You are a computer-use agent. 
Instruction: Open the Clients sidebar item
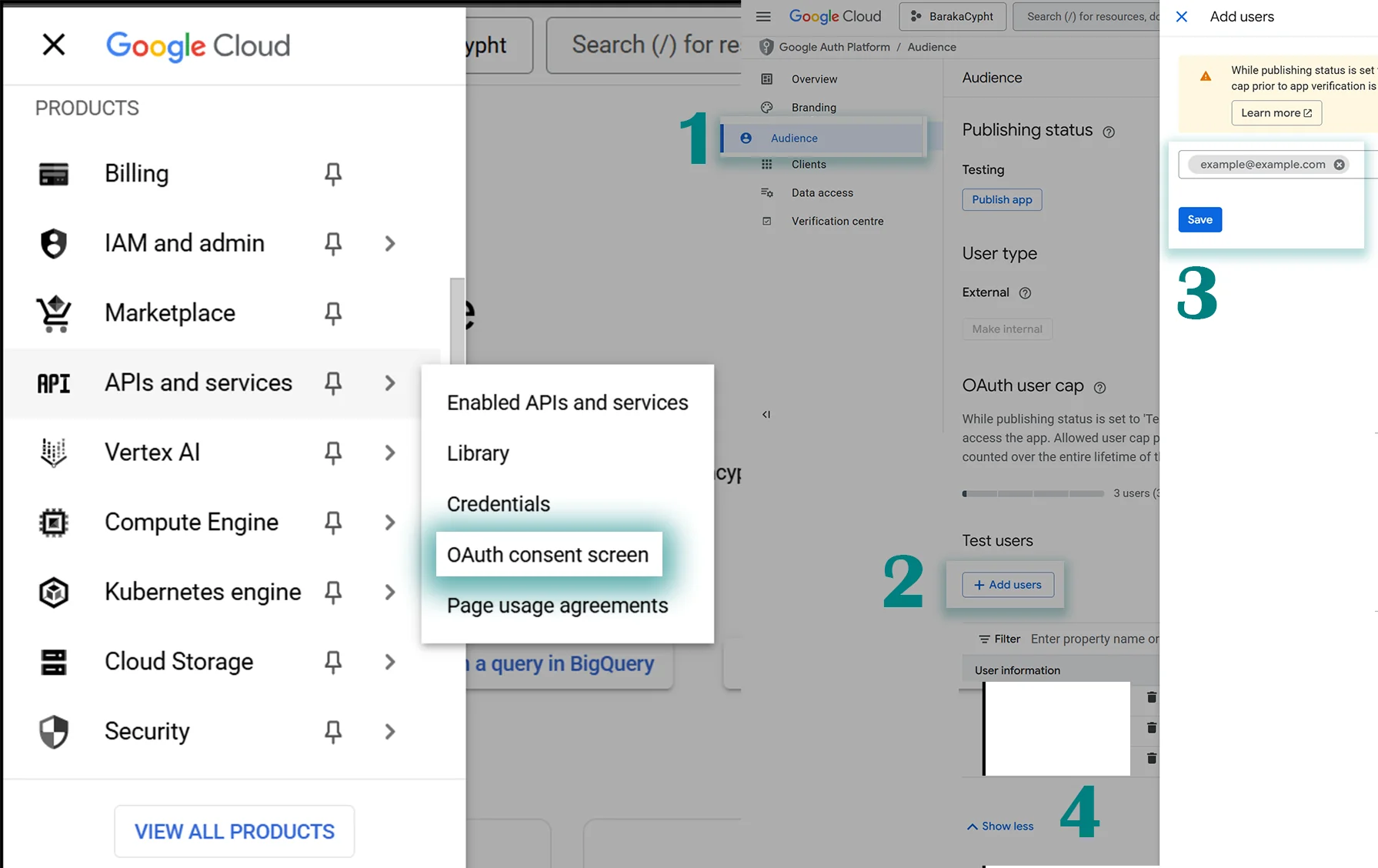click(809, 165)
